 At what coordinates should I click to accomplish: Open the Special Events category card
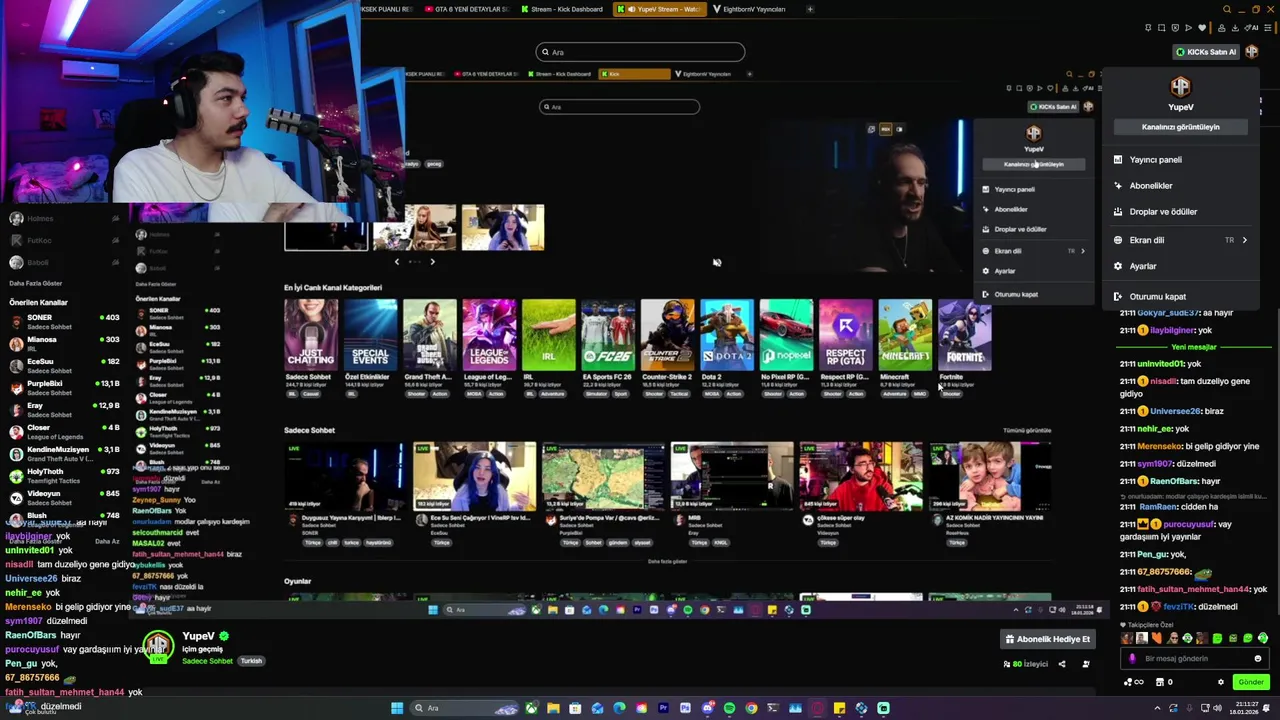click(370, 335)
